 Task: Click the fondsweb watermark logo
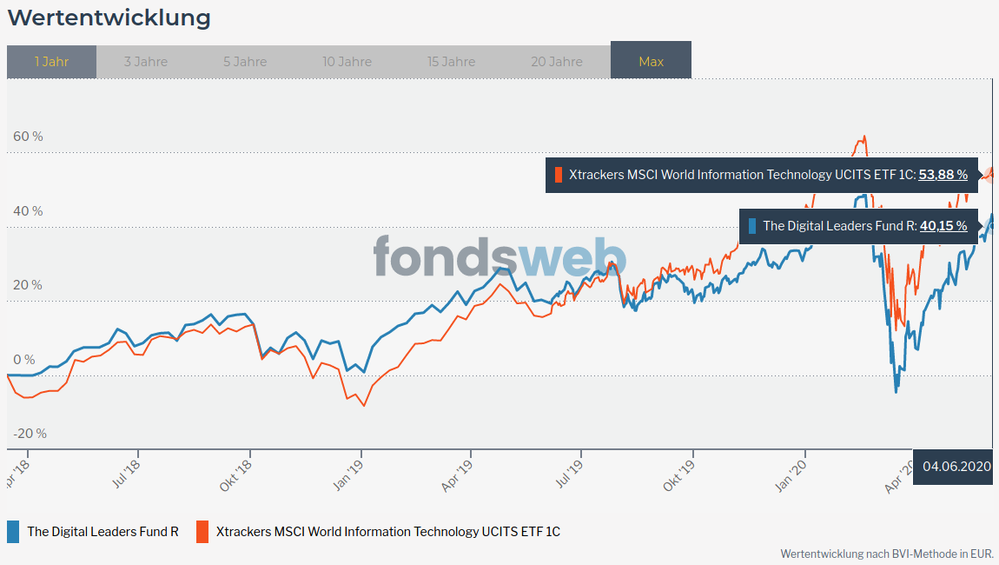tap(500, 258)
